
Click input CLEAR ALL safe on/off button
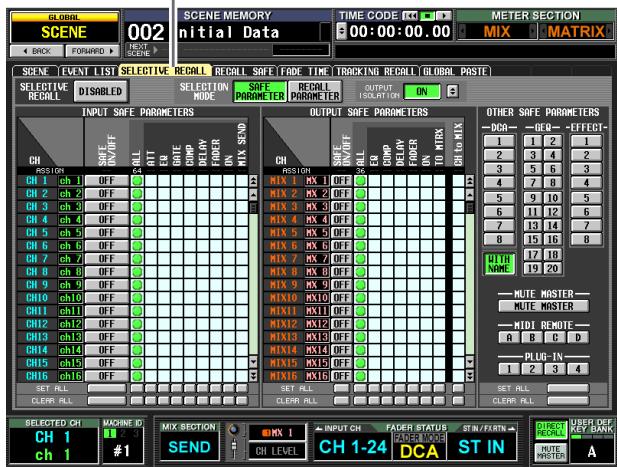click(107, 401)
